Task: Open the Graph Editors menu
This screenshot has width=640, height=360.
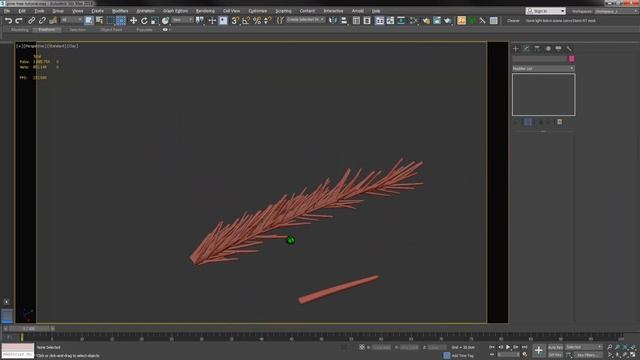Action: 176,11
